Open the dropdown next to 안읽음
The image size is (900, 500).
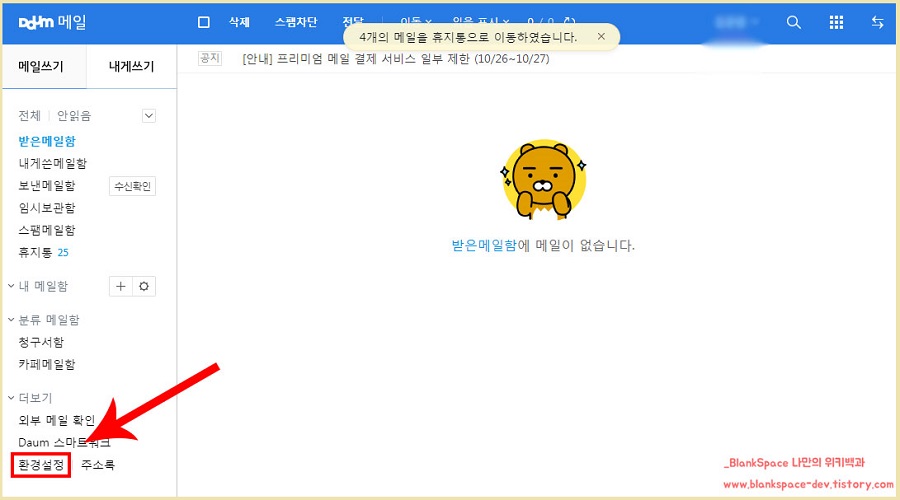(149, 116)
